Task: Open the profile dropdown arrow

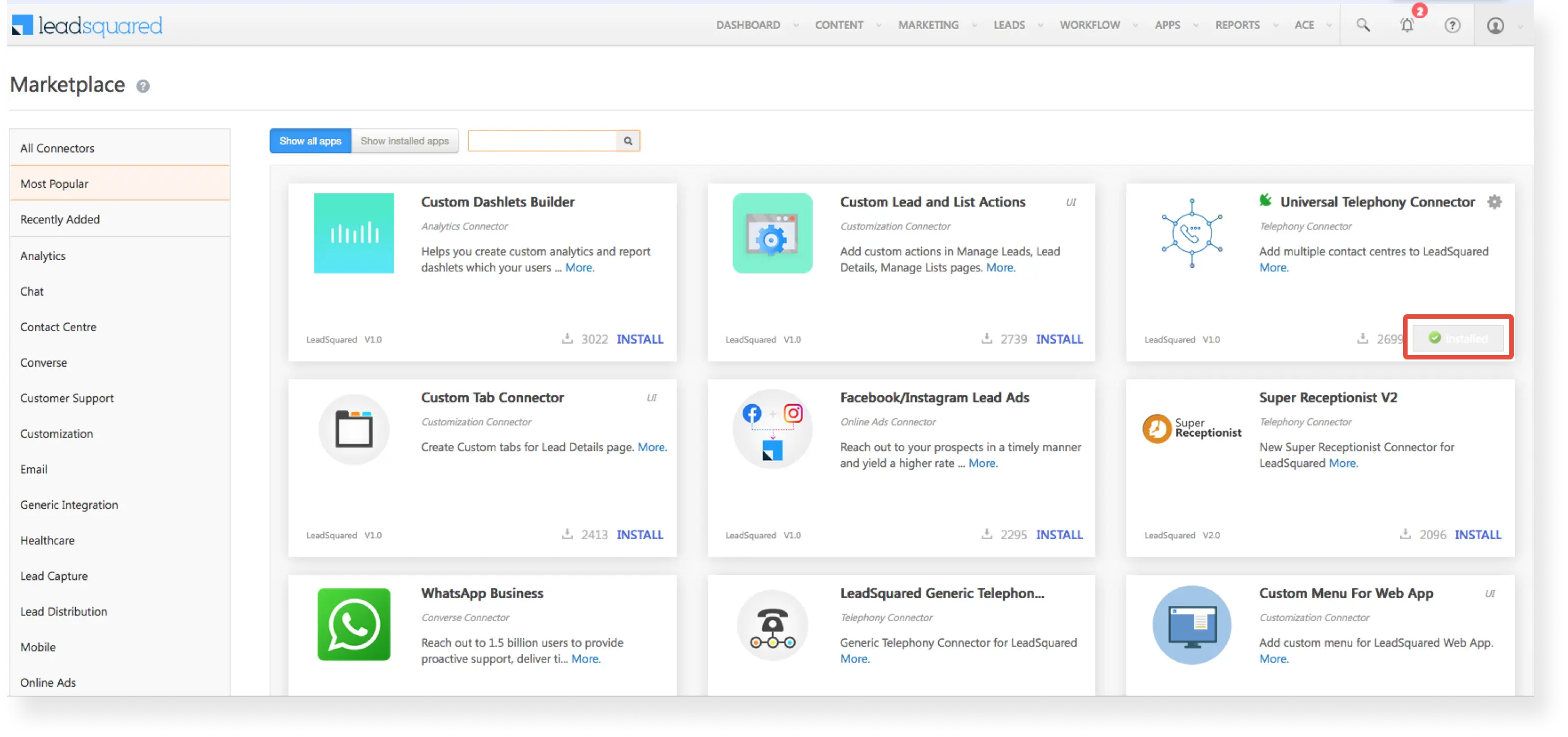Action: pyautogui.click(x=1520, y=27)
